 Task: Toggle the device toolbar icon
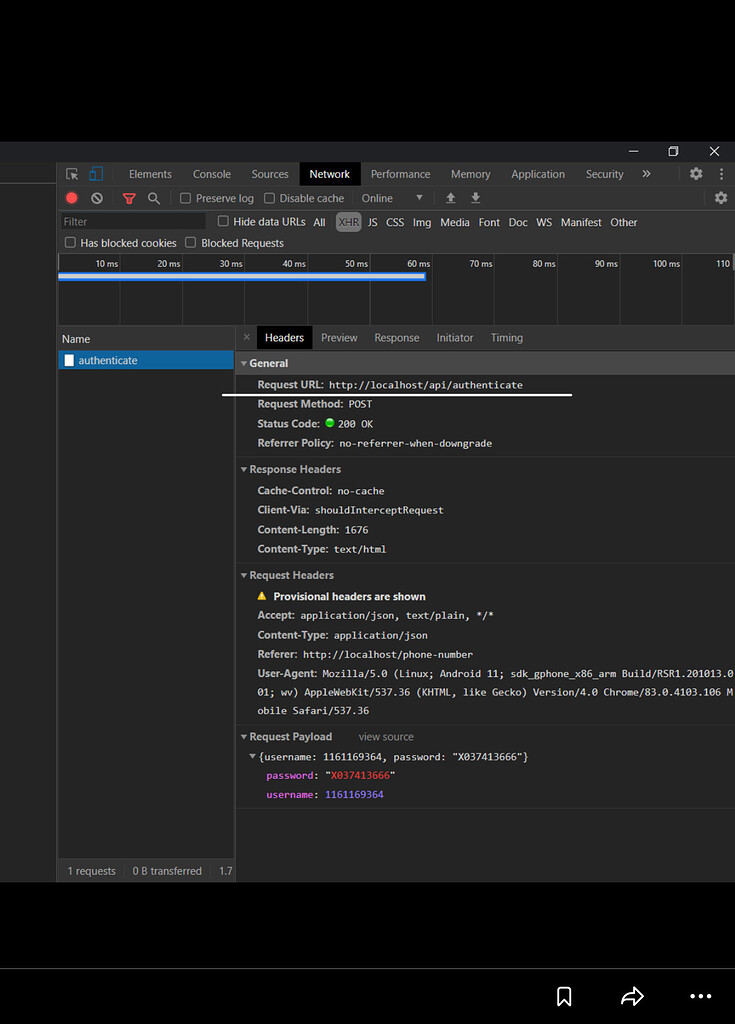coord(96,174)
